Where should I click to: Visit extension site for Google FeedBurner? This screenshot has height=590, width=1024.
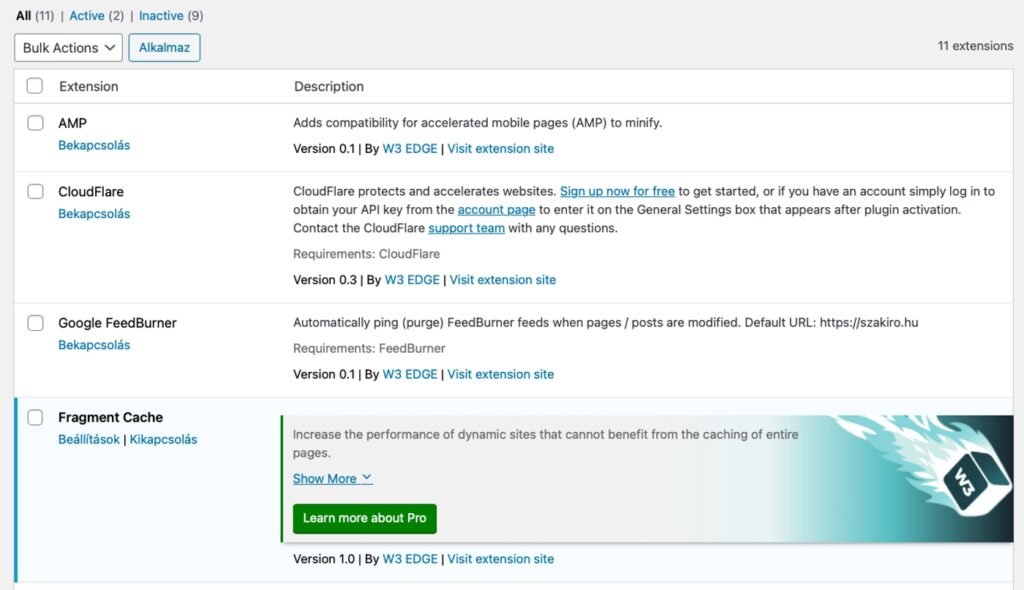tap(500, 374)
